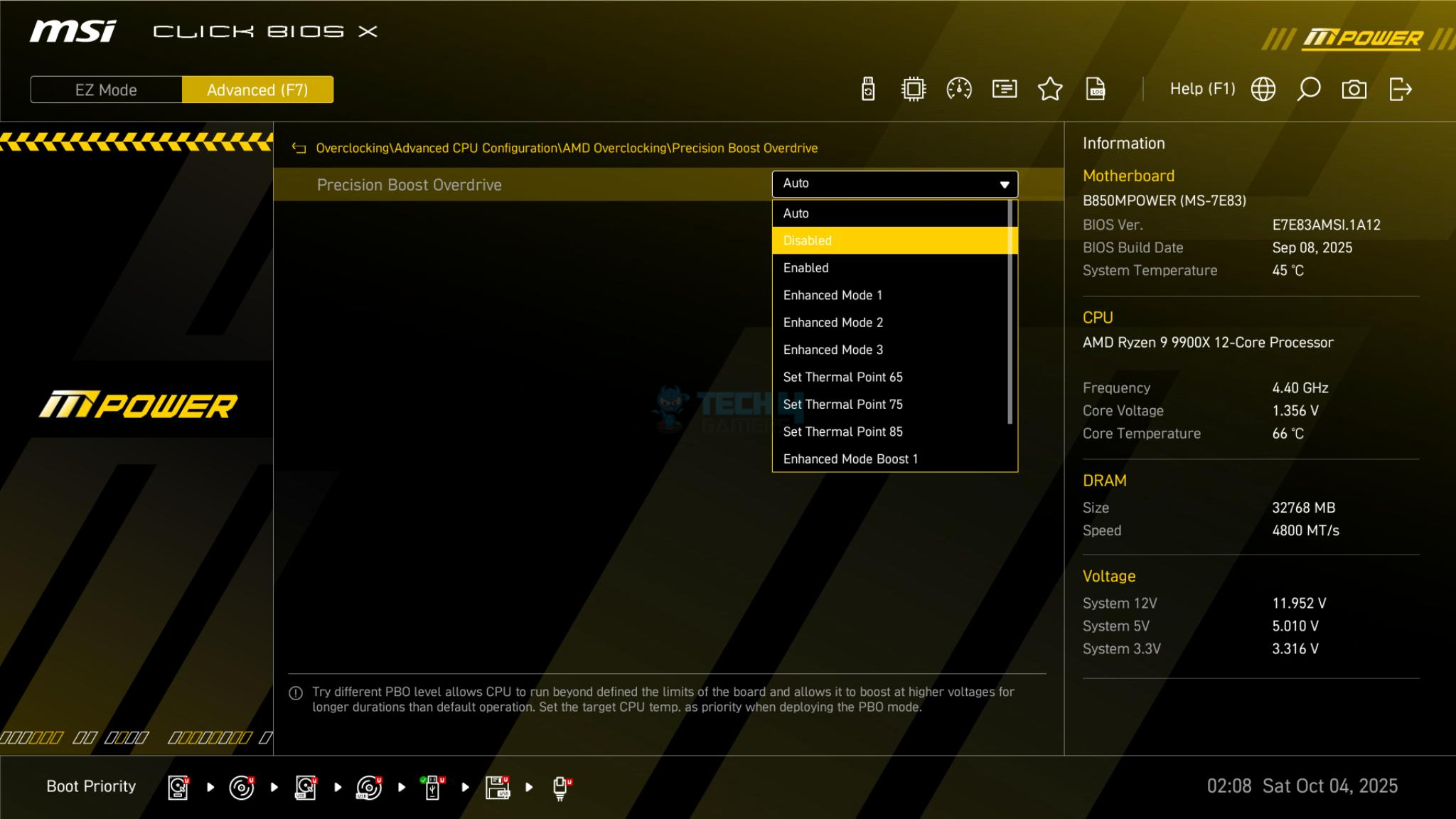Select the USB floppy boot device icon
Screen dimensions: 1456x819
(498, 787)
